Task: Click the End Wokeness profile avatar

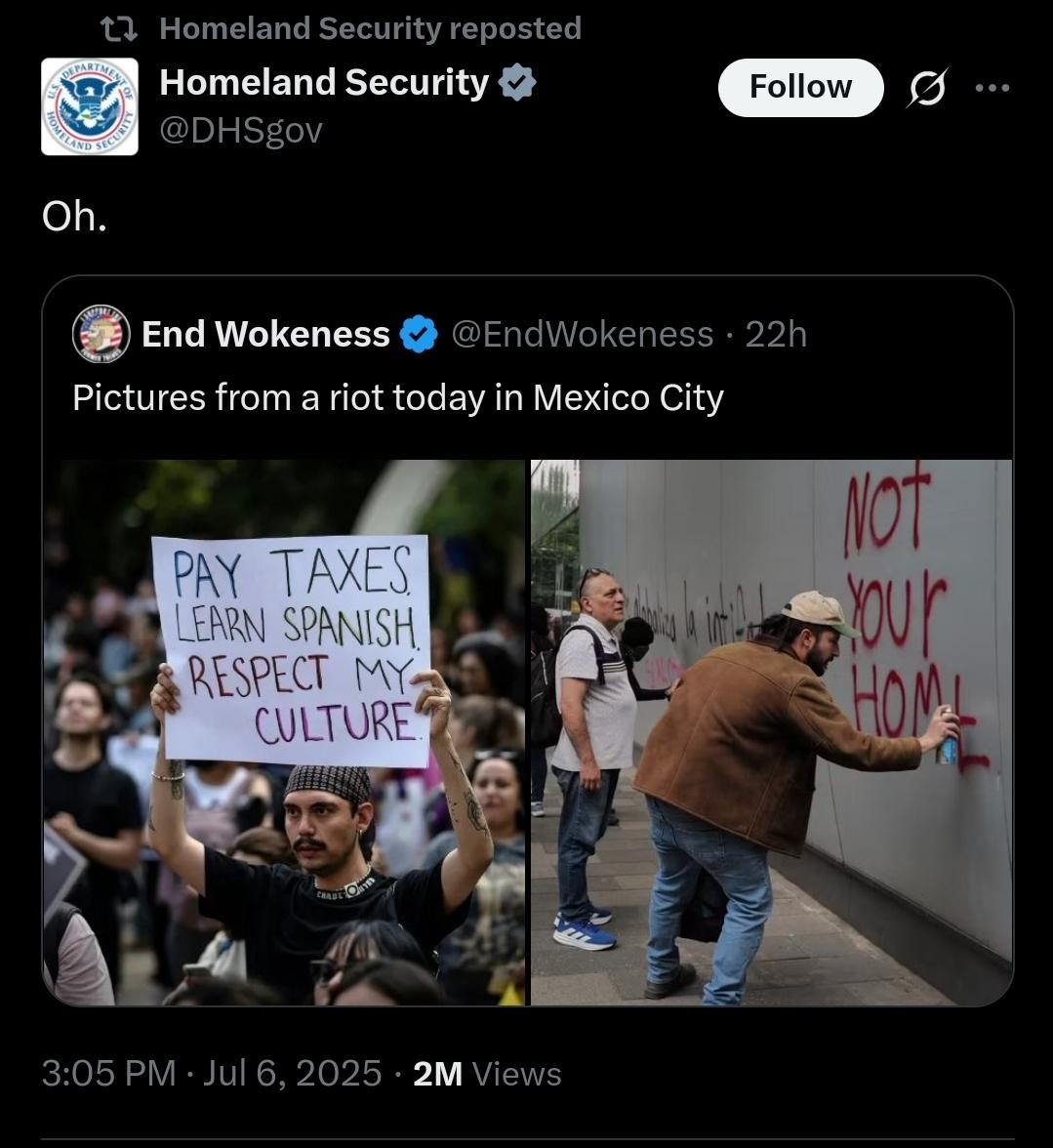Action: click(101, 334)
